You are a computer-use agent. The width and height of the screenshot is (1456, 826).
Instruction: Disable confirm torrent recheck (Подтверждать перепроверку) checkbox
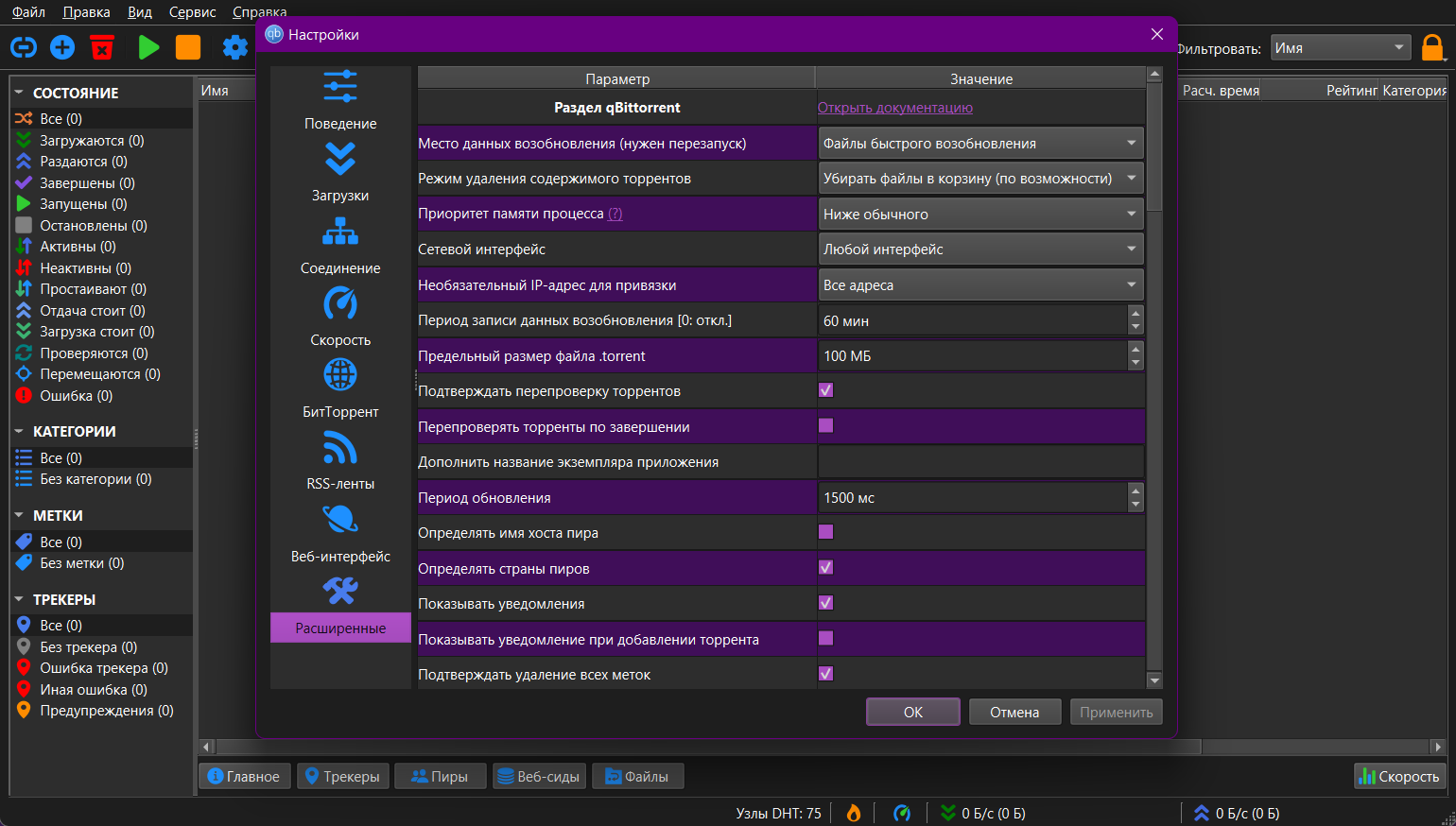click(825, 390)
